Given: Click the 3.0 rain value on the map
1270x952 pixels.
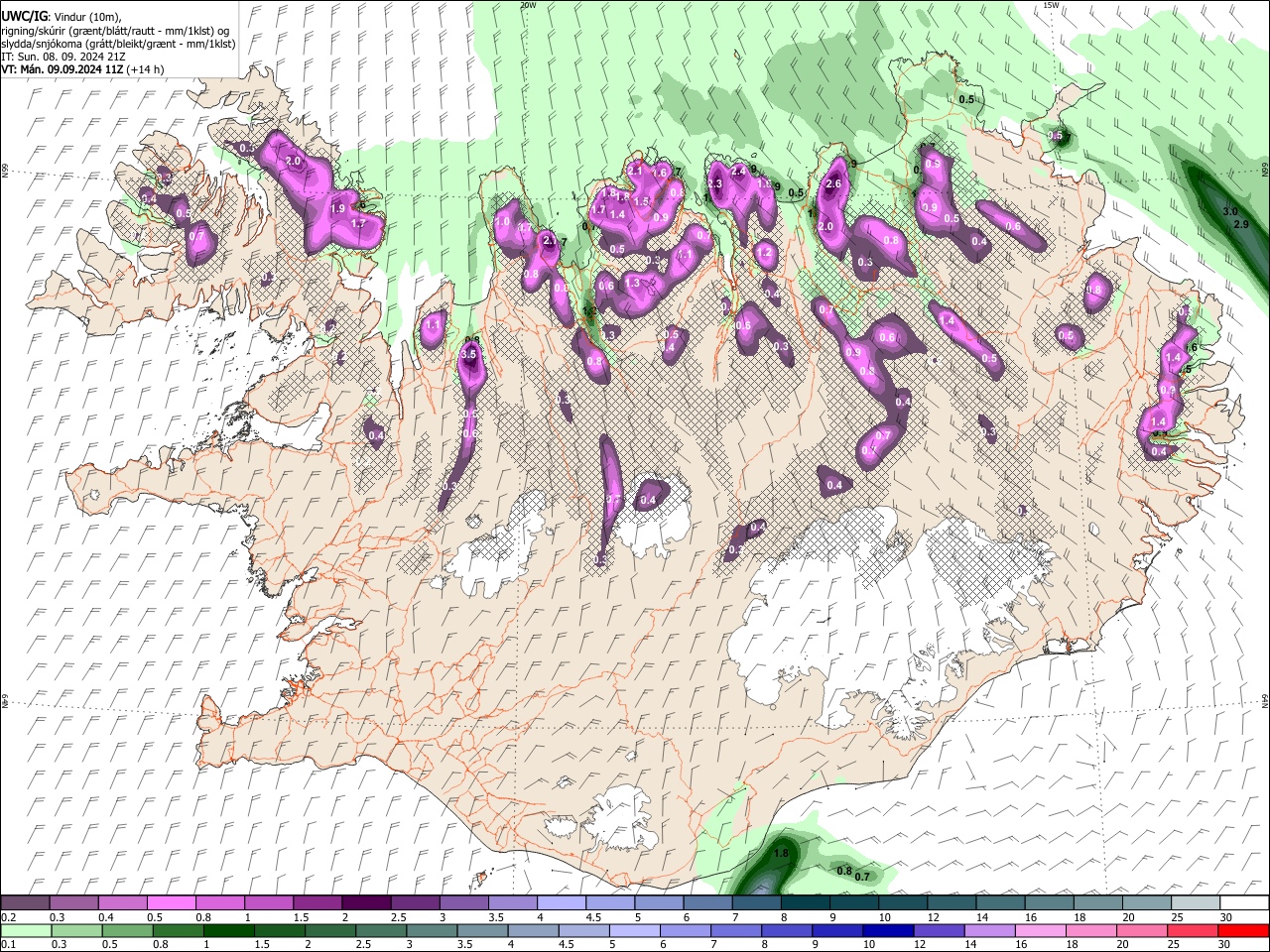Looking at the screenshot, I should (1230, 211).
